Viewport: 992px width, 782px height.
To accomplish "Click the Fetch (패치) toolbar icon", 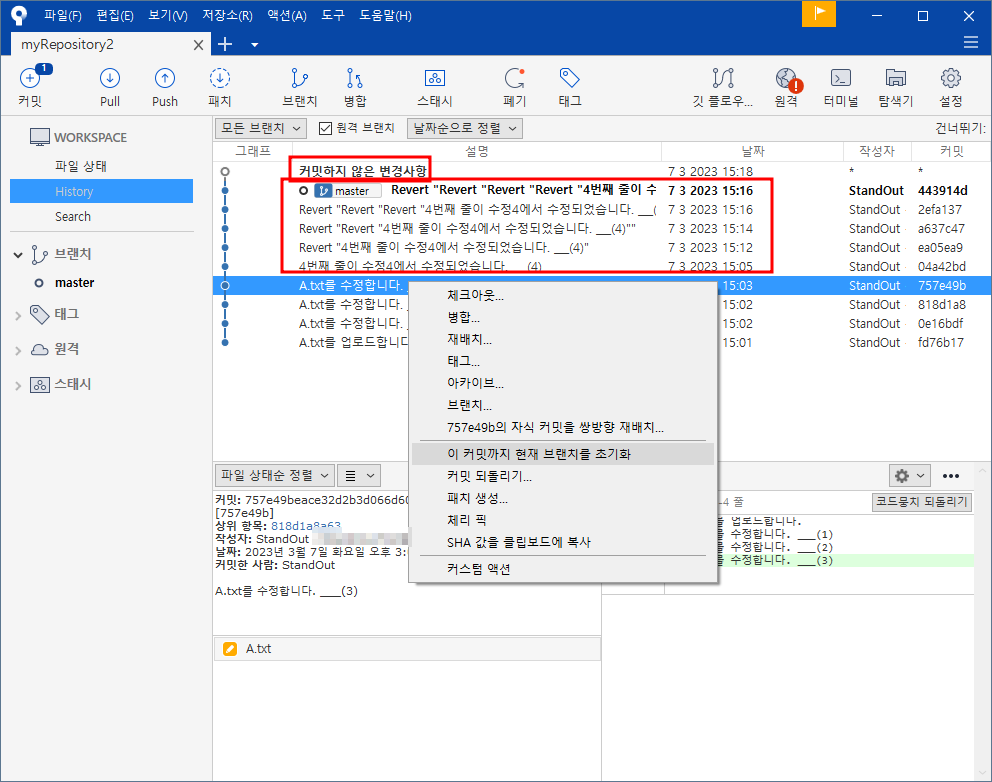I will [220, 87].
